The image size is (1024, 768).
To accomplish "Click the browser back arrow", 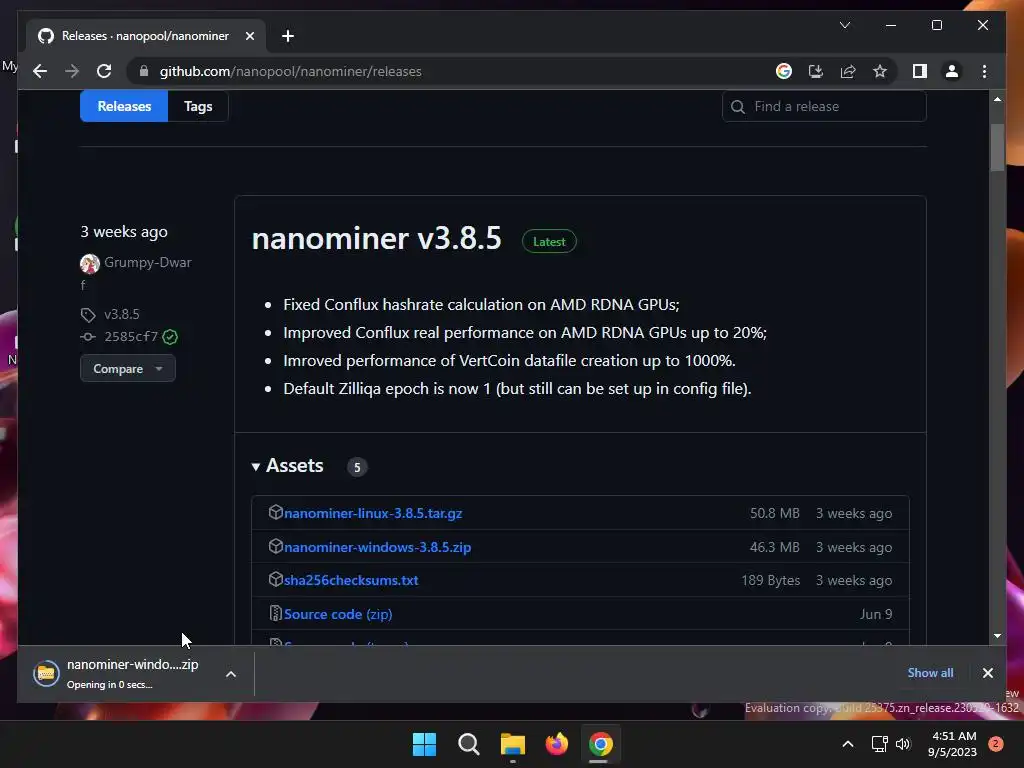I will click(40, 71).
